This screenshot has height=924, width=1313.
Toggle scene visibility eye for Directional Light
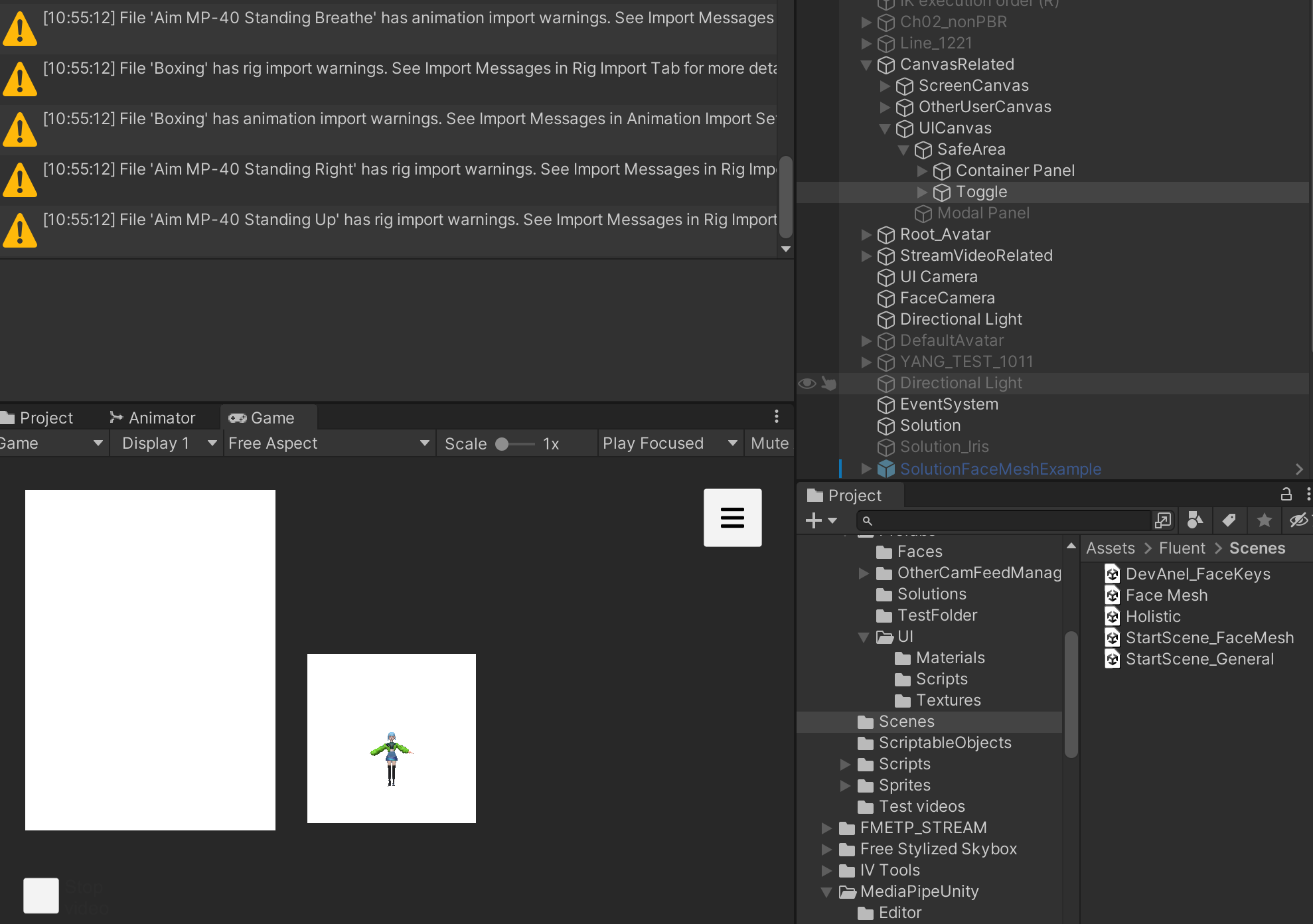(x=807, y=383)
